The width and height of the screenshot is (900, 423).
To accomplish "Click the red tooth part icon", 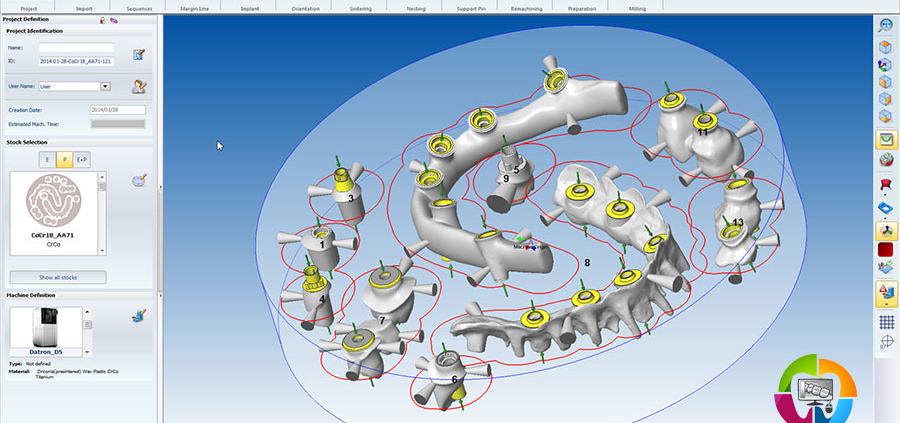I will pos(886,184).
